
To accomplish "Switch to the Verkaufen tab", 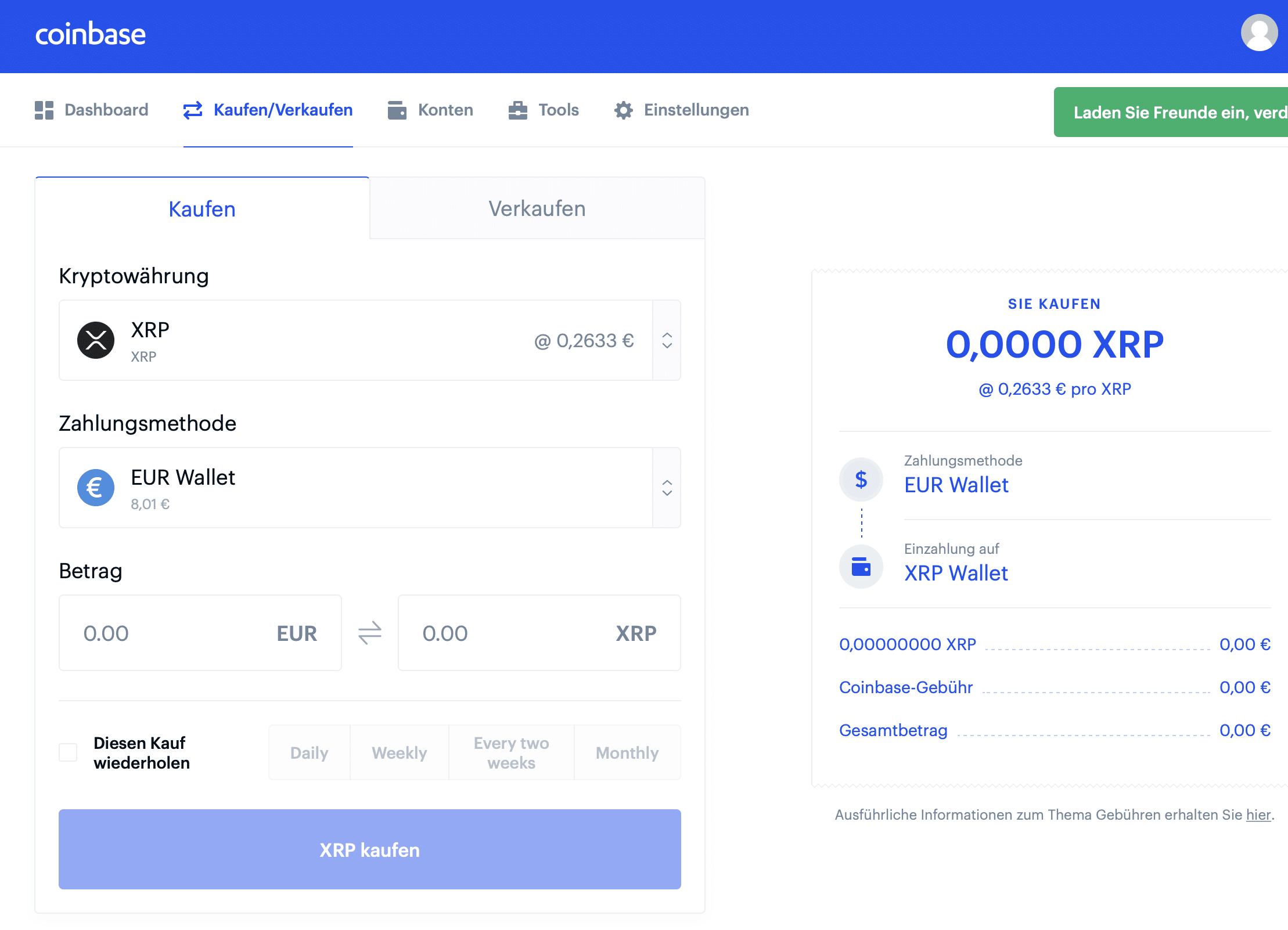I will tap(537, 208).
